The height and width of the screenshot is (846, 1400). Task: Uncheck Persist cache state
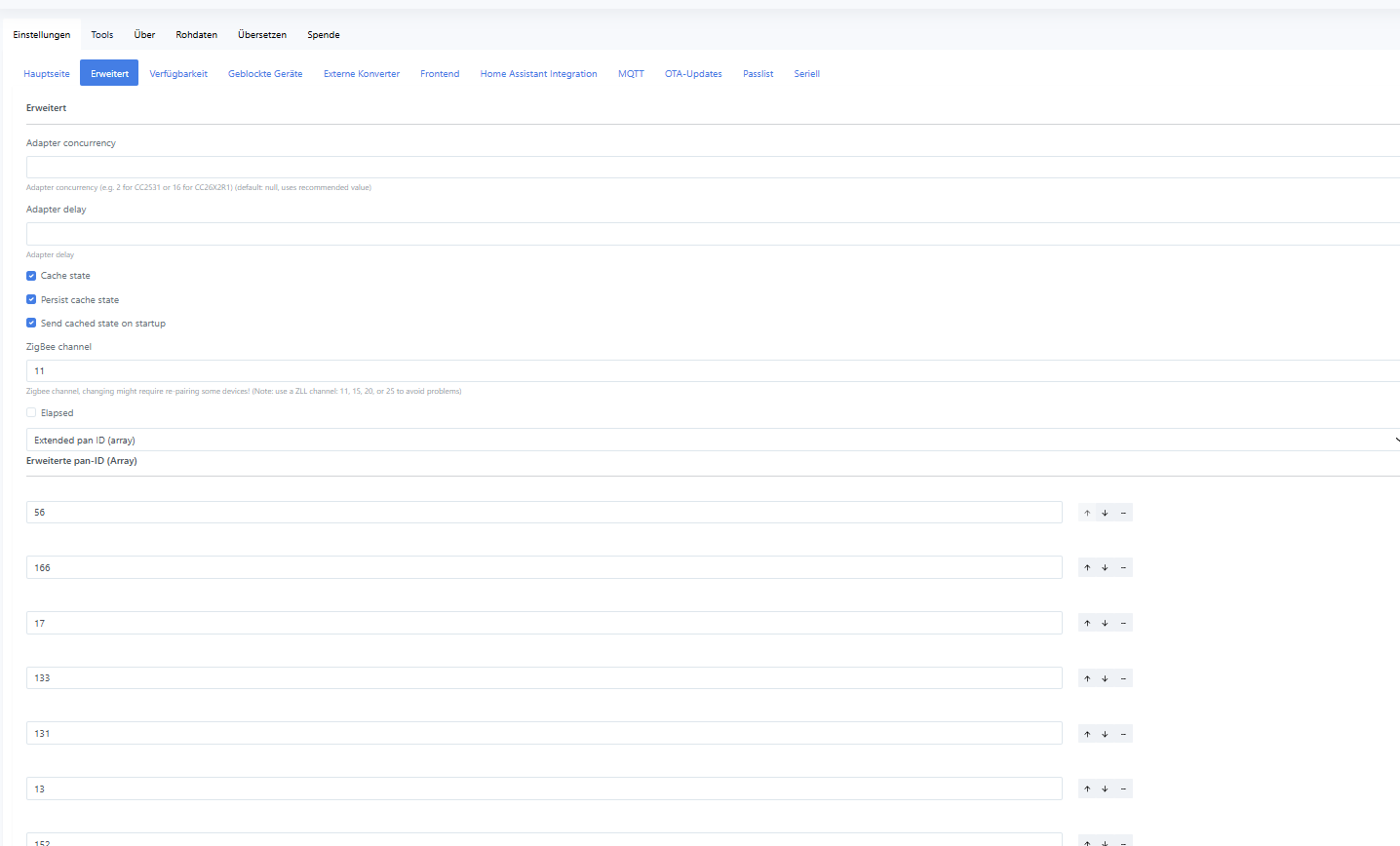(31, 300)
